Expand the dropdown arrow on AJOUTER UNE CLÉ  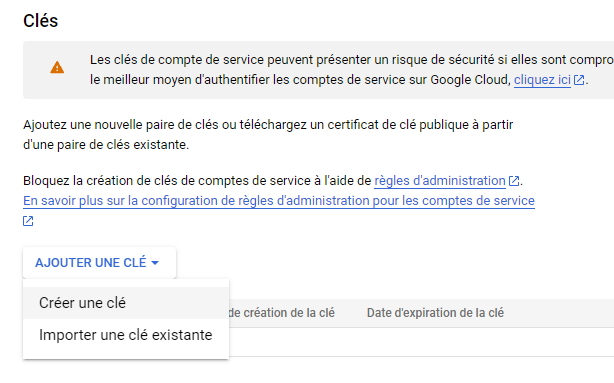(x=155, y=263)
